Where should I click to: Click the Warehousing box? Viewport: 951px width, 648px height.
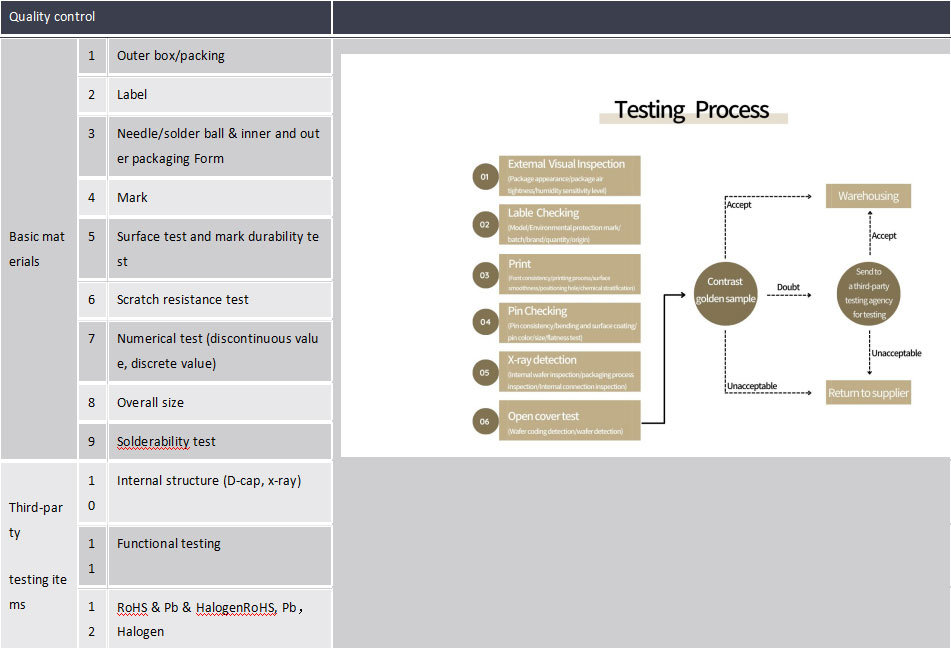click(868, 196)
